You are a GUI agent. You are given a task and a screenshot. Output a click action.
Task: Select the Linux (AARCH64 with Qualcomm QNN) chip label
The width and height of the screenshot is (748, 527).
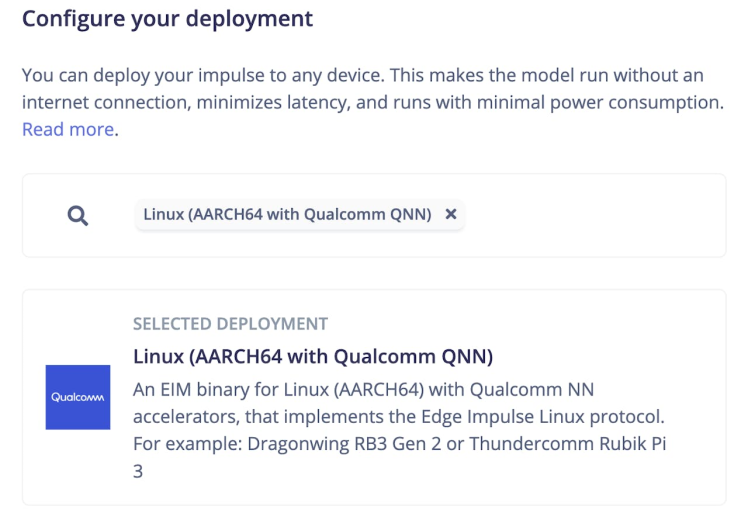pos(287,214)
